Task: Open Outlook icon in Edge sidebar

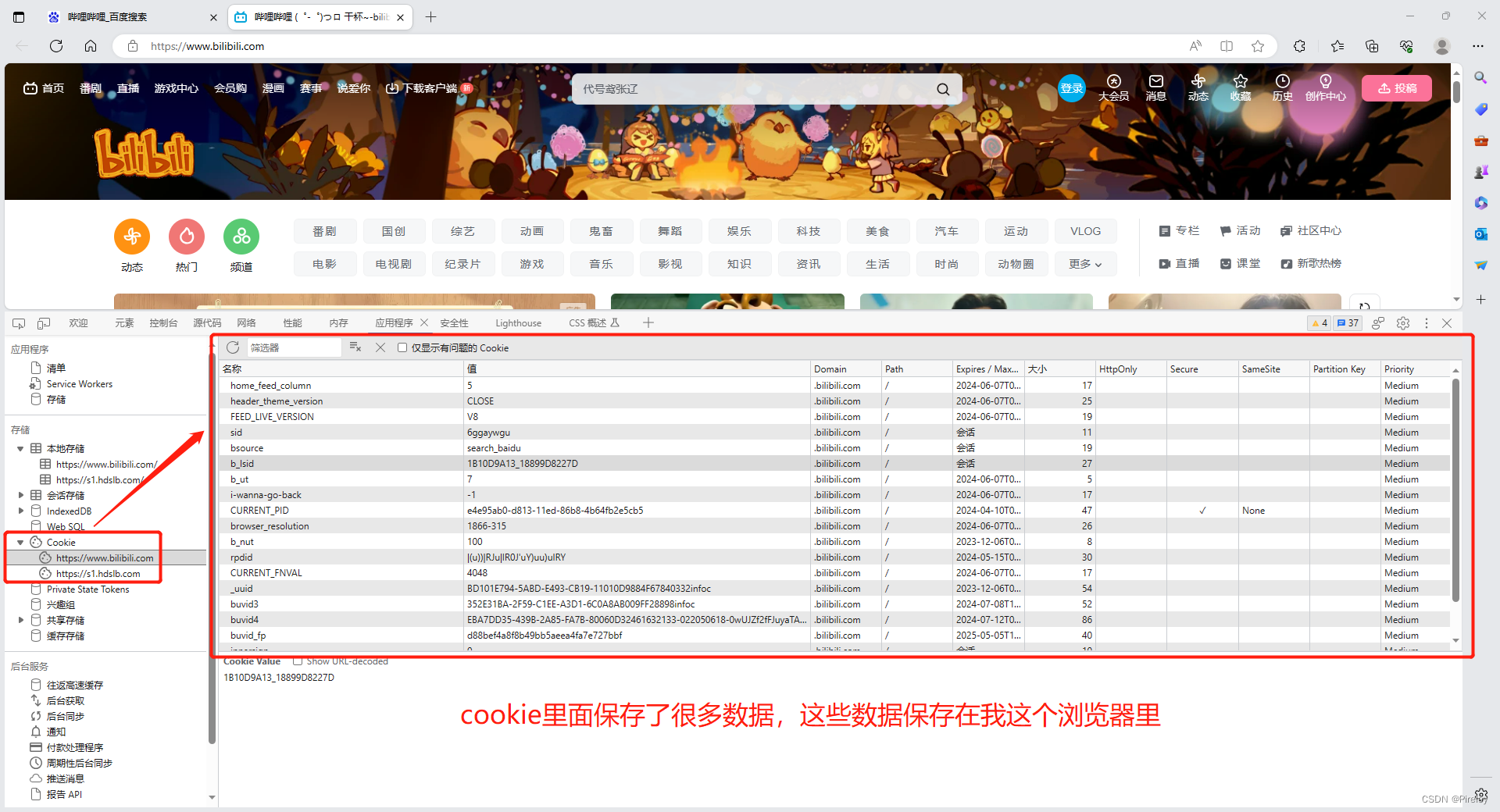Action: (1480, 233)
